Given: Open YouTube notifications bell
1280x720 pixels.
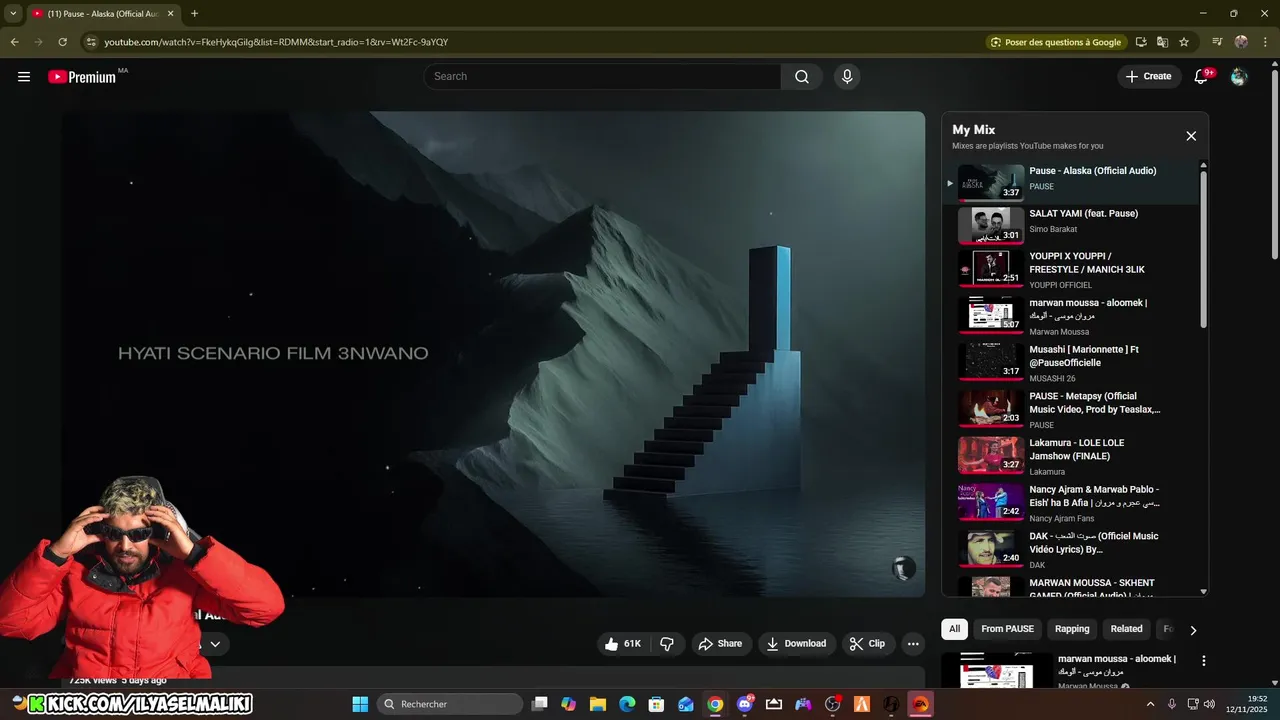Looking at the screenshot, I should tap(1202, 77).
